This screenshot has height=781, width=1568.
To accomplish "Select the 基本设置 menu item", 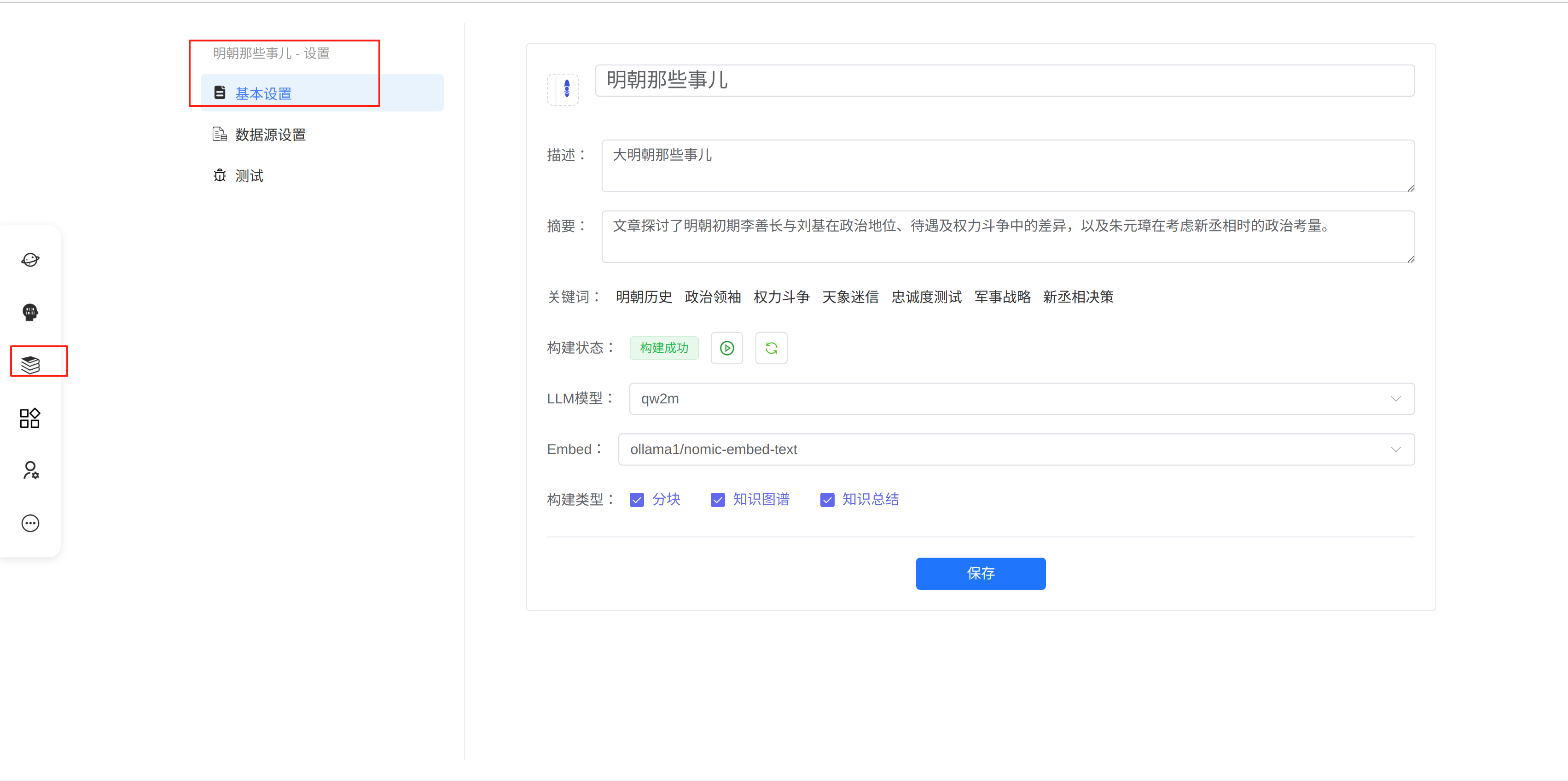I will pos(263,93).
